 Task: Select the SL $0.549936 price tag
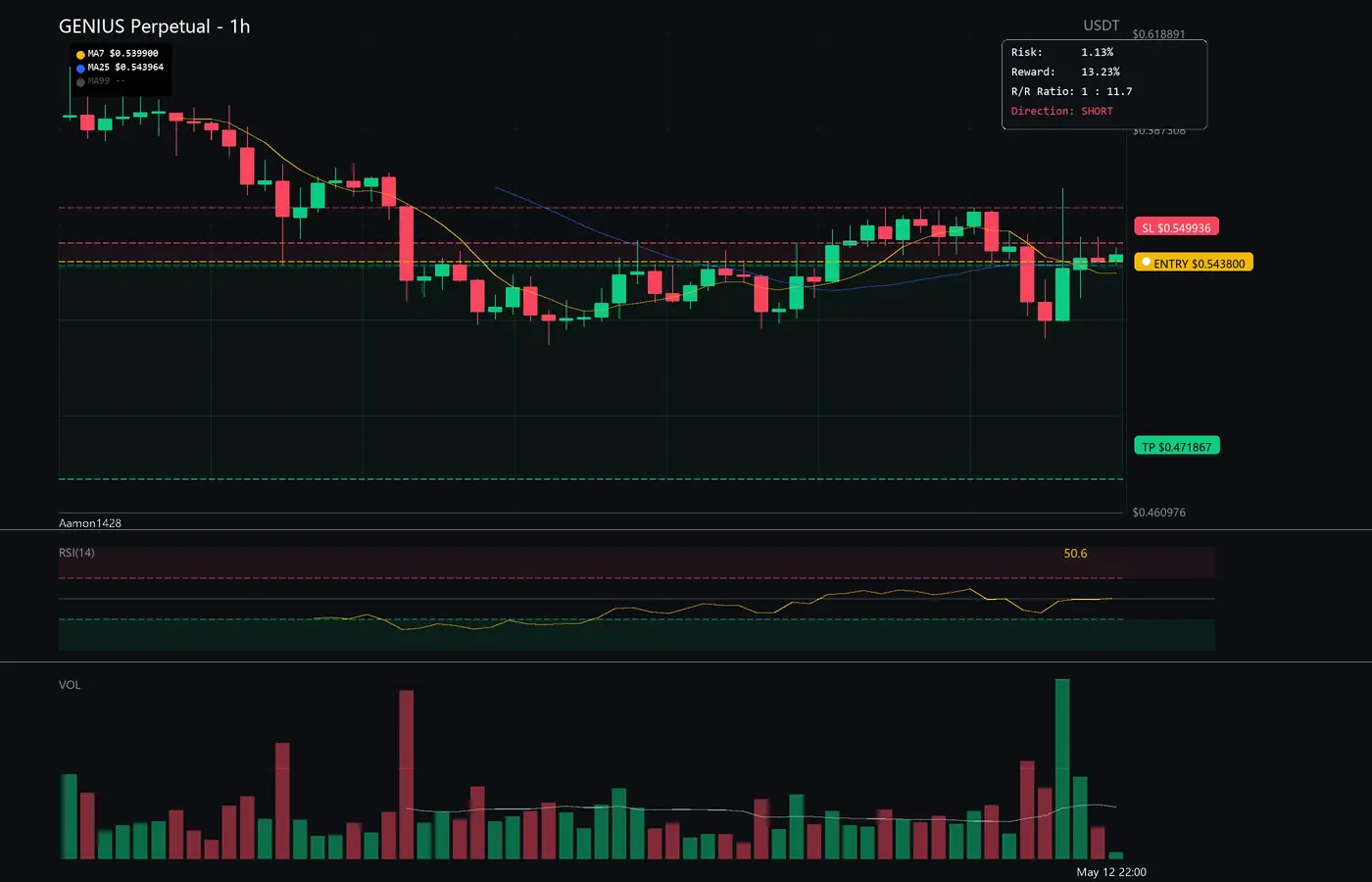(1176, 227)
